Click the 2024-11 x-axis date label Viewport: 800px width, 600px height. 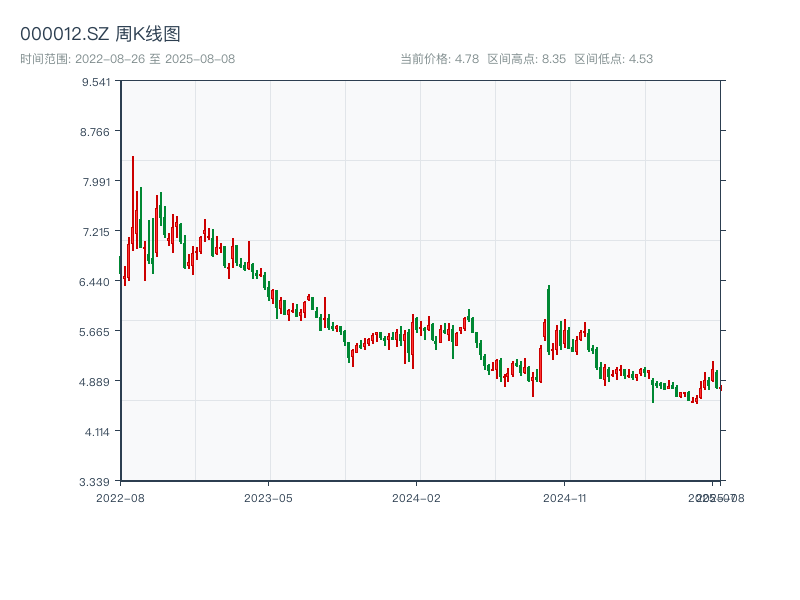[565, 497]
